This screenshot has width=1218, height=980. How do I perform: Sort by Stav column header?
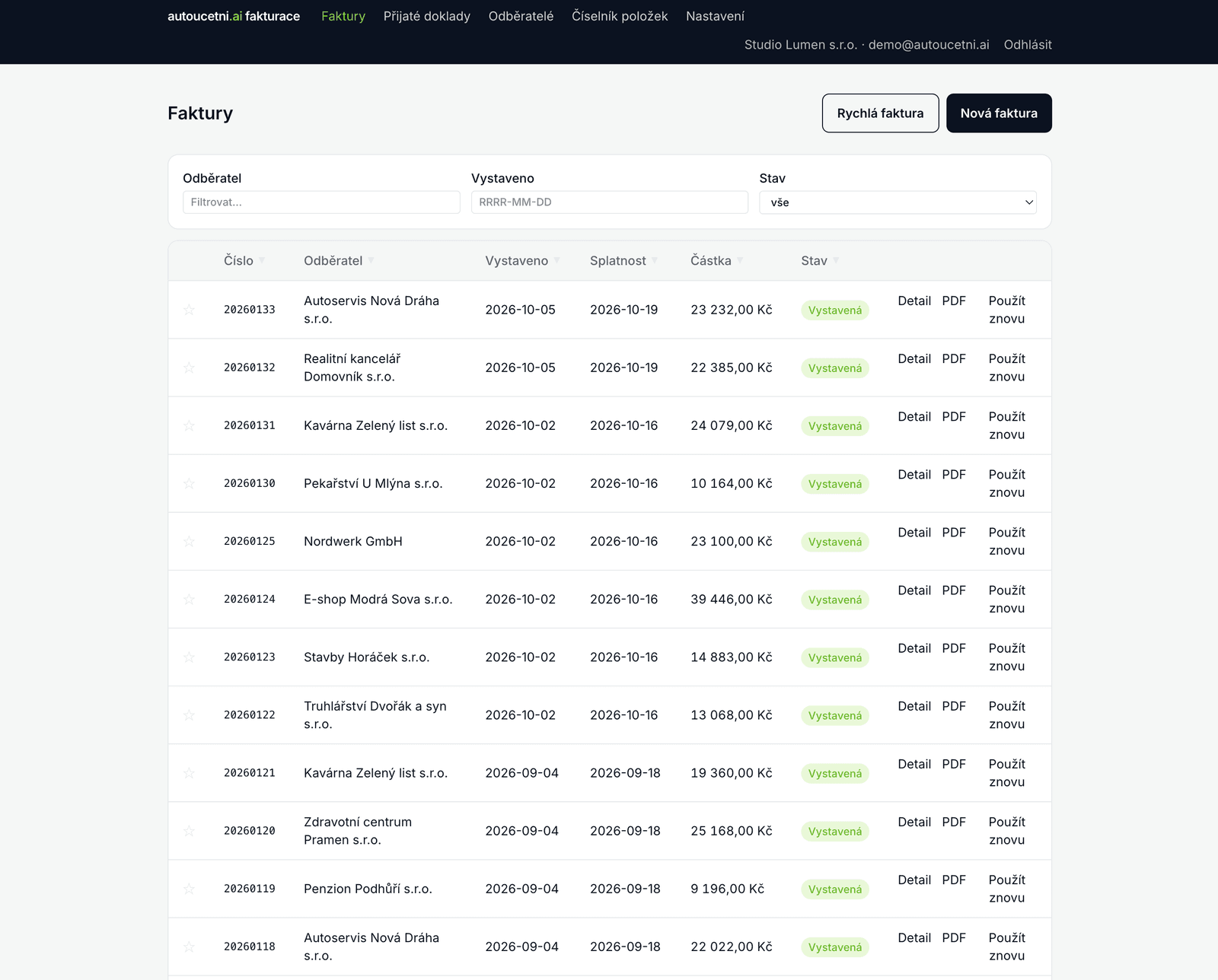click(820, 261)
